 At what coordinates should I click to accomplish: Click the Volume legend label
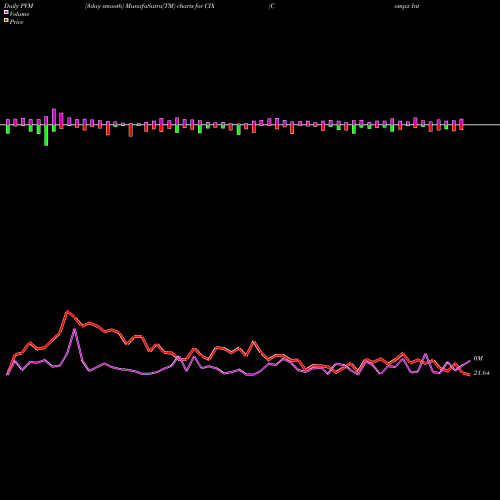coord(19,14)
